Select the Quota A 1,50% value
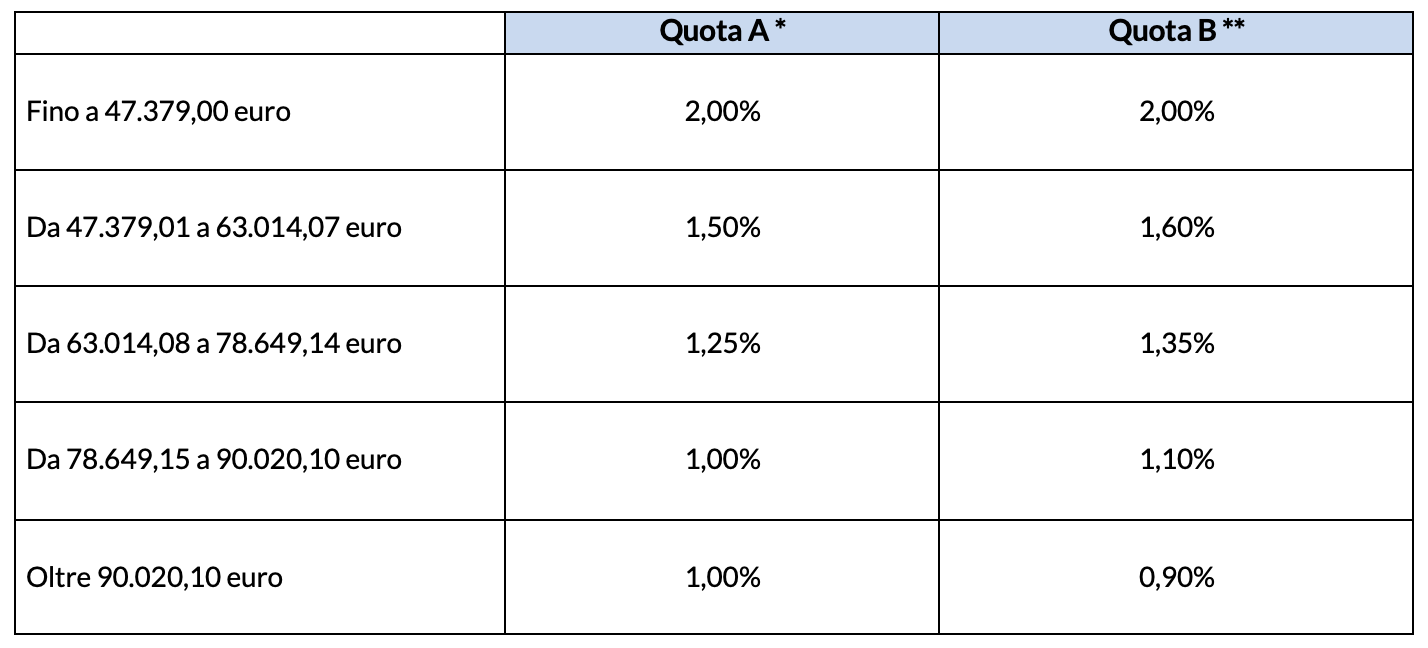The width and height of the screenshot is (1428, 648). pos(723,228)
